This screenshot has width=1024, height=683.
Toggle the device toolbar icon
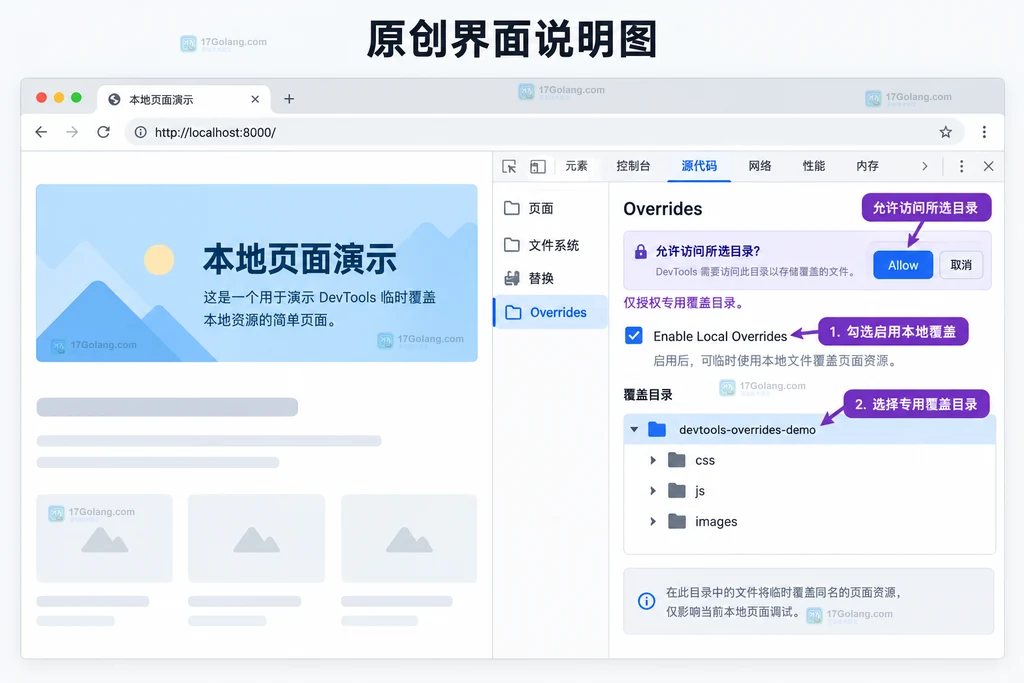537,167
